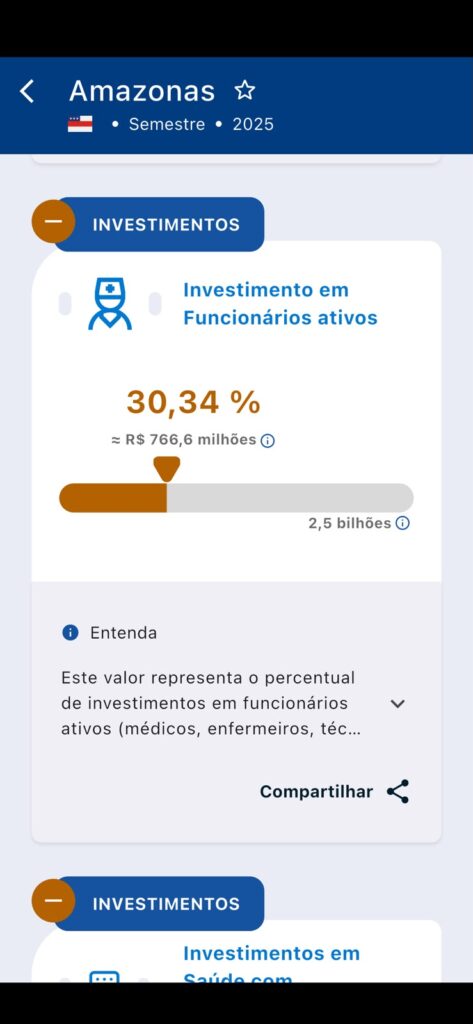Select the second INVESTIMENTOS section label
Image resolution: width=473 pixels, height=1024 pixels.
click(166, 904)
